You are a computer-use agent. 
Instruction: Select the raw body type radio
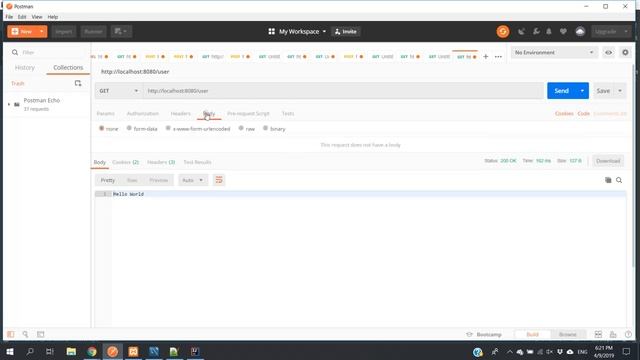point(241,128)
